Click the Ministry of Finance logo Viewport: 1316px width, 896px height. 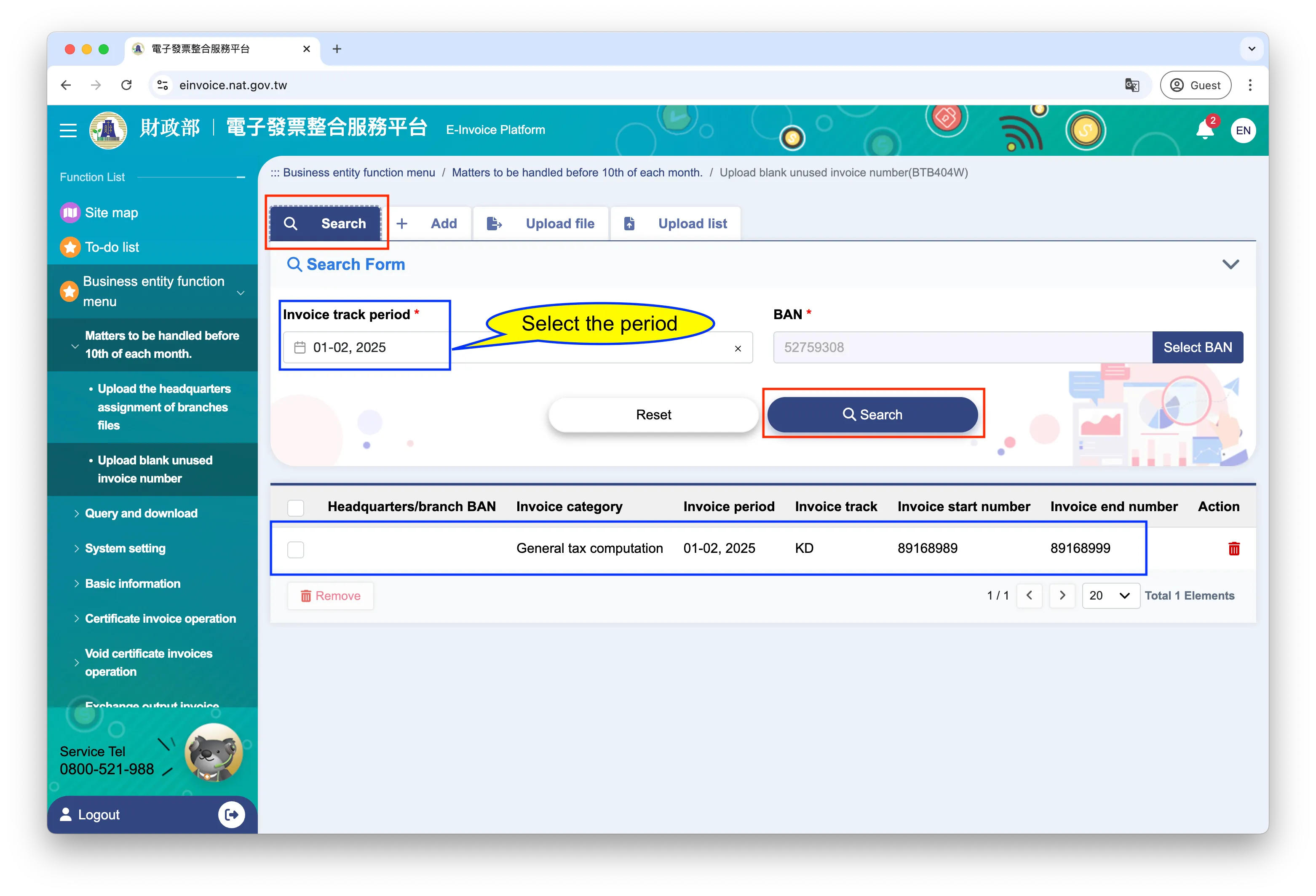point(108,130)
